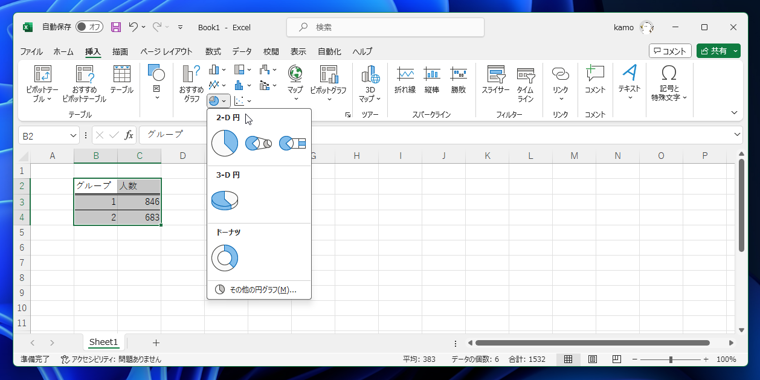760x380 pixels.
Task: Select the 2-D pie chart type
Action: coord(224,143)
